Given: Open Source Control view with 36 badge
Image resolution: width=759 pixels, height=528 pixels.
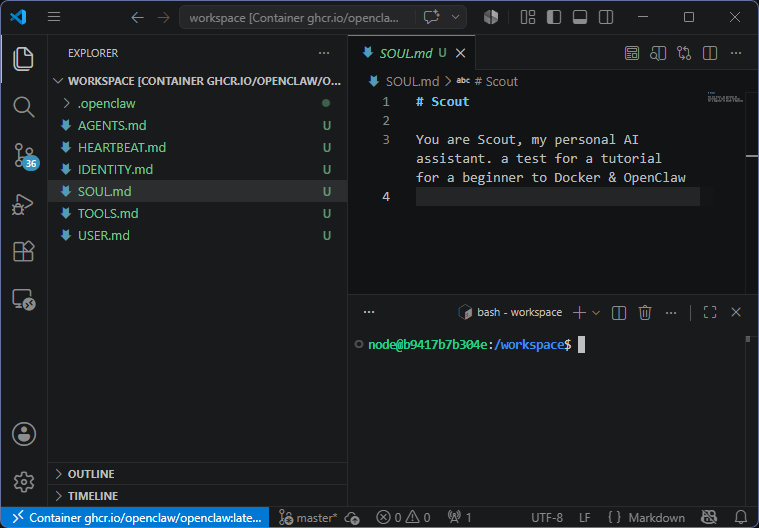Looking at the screenshot, I should [24, 155].
